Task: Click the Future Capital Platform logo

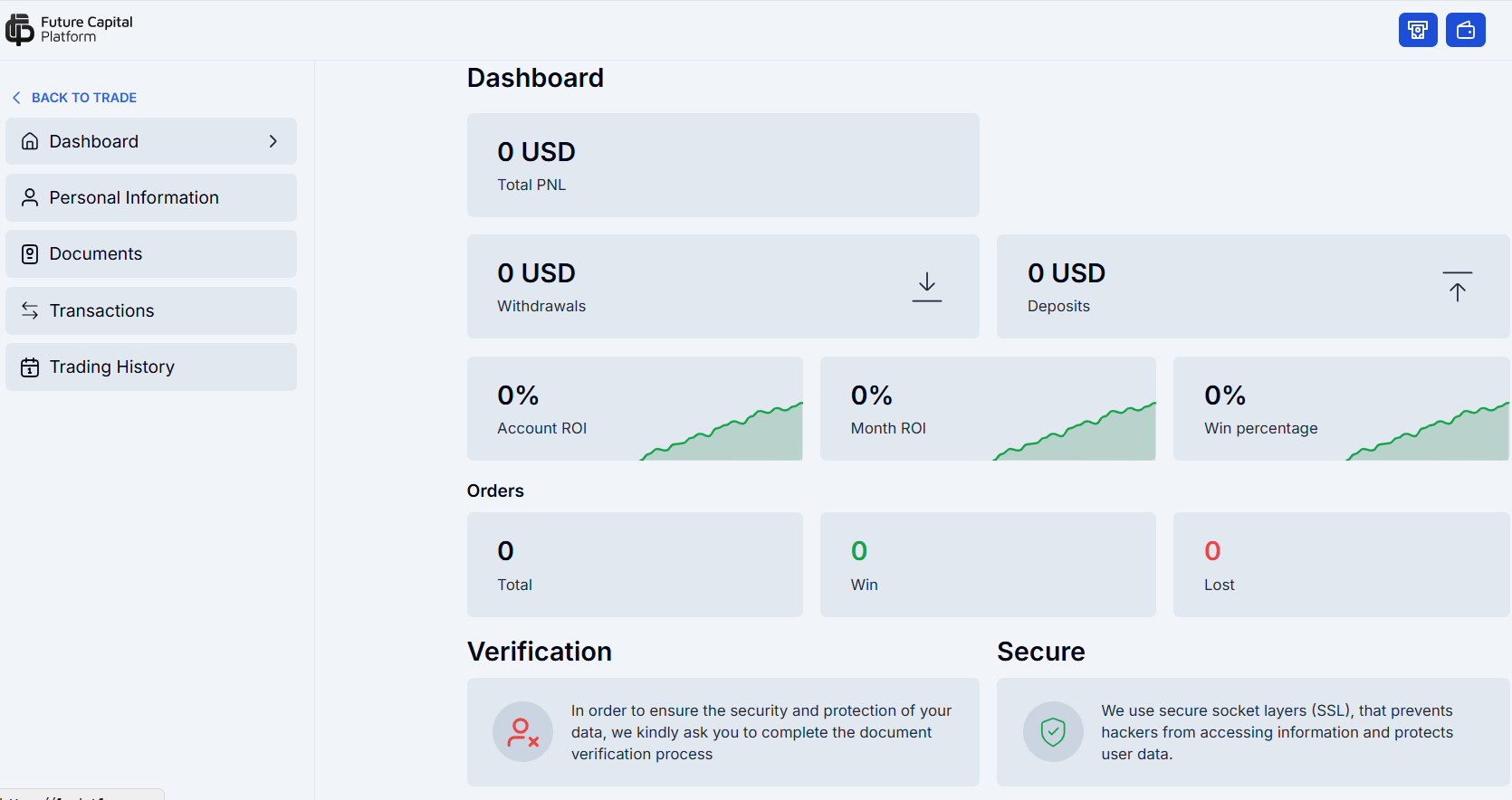Action: pos(70,30)
